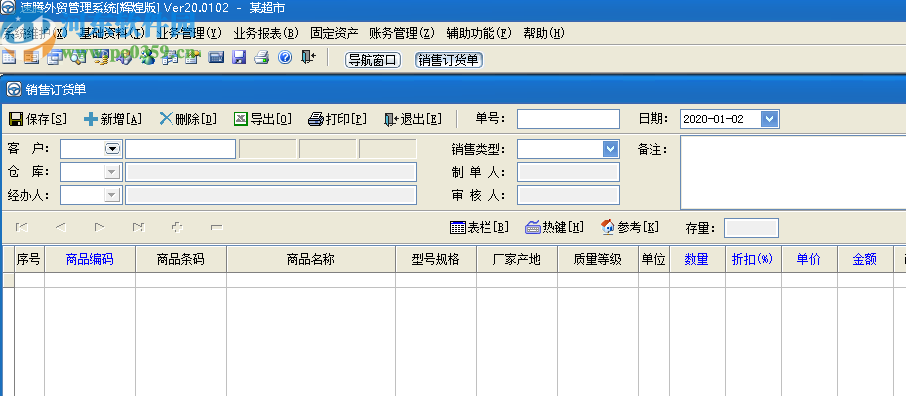Open column settings 表栏[B]
Image resolution: width=906 pixels, height=396 pixels.
479,227
